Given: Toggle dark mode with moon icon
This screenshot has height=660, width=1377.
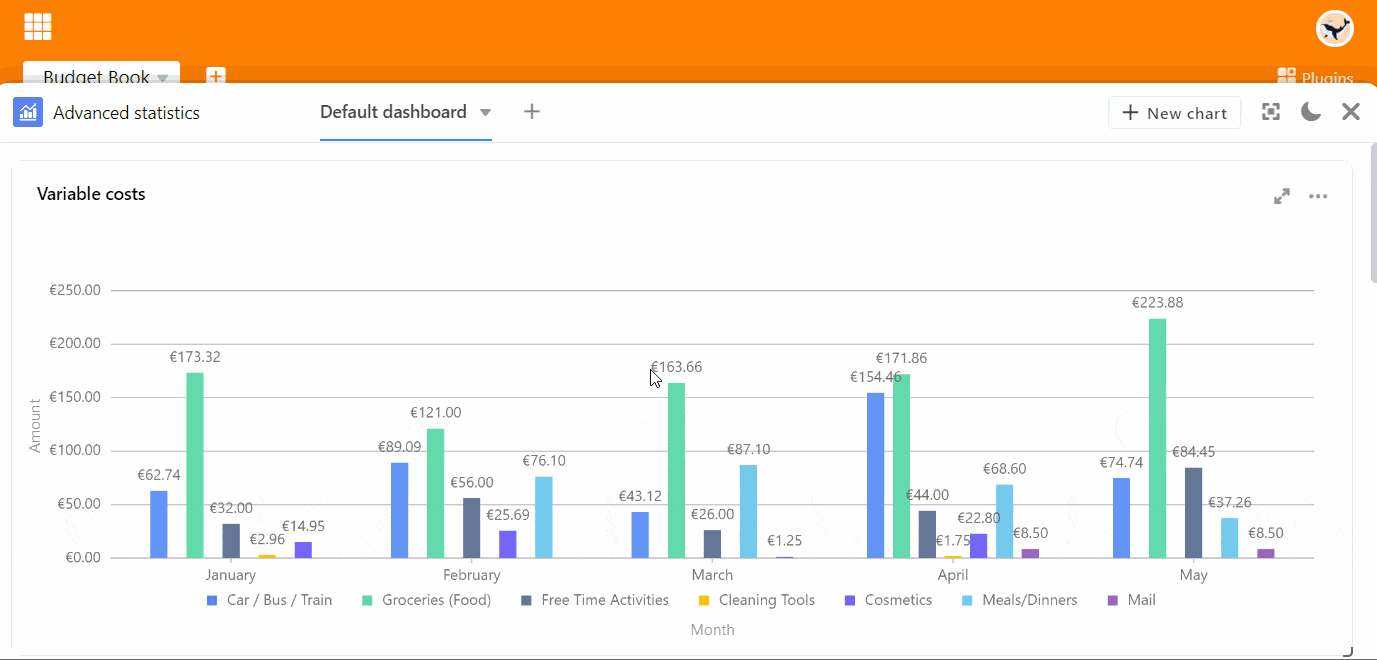Looking at the screenshot, I should point(1311,112).
